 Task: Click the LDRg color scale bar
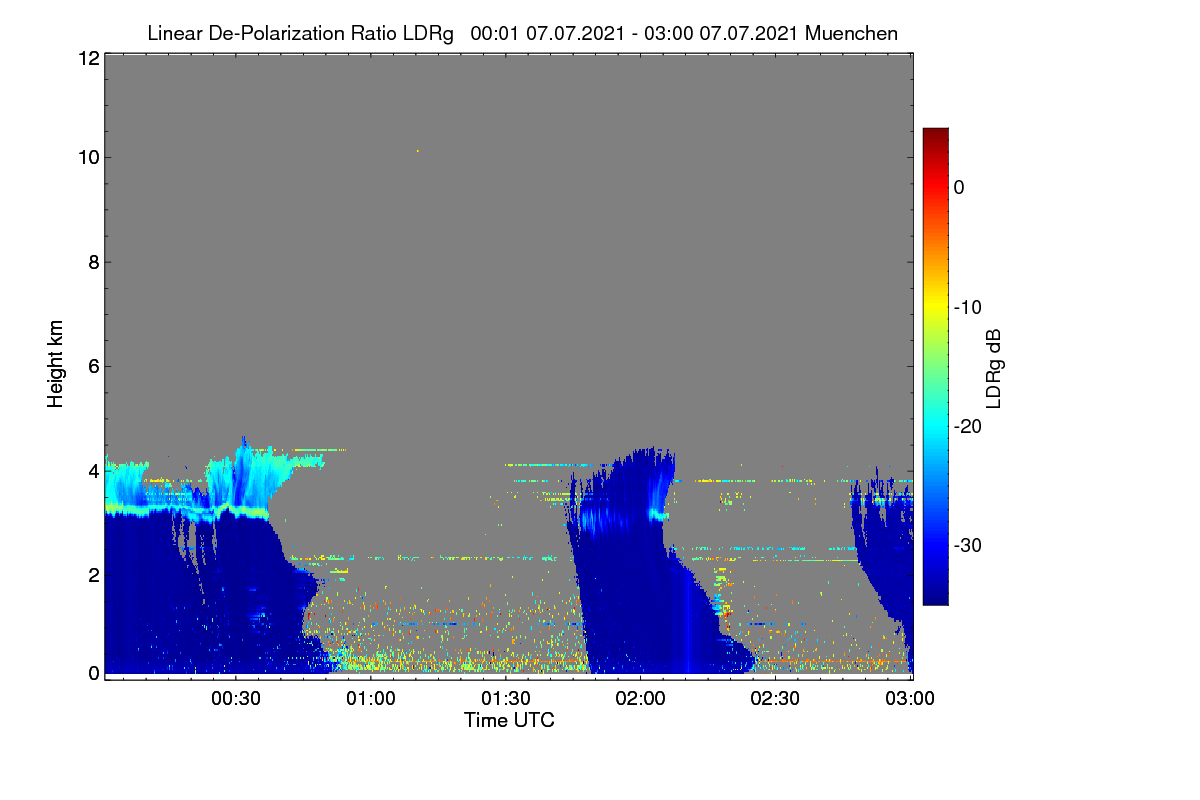935,366
